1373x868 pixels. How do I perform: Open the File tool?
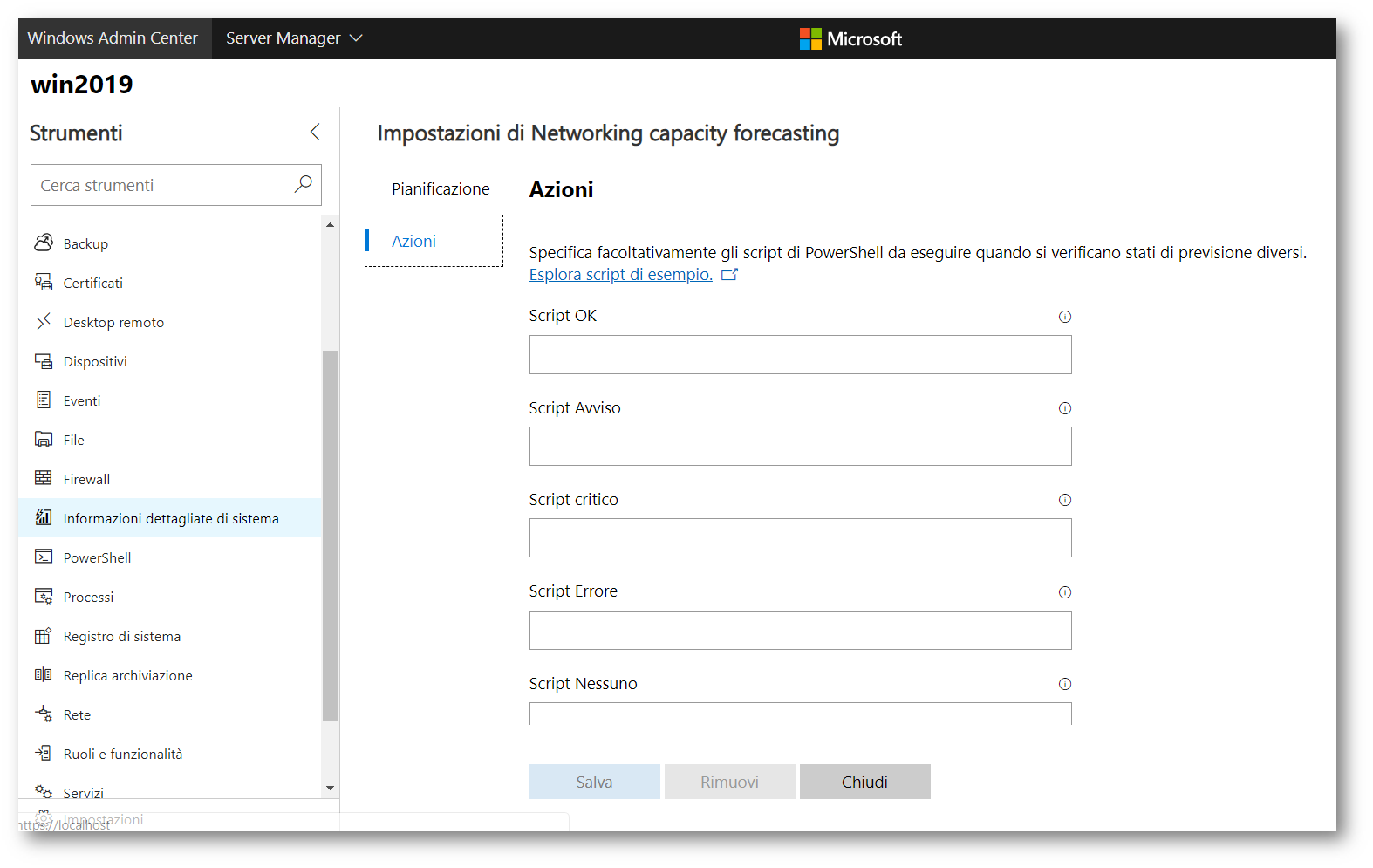170,440
